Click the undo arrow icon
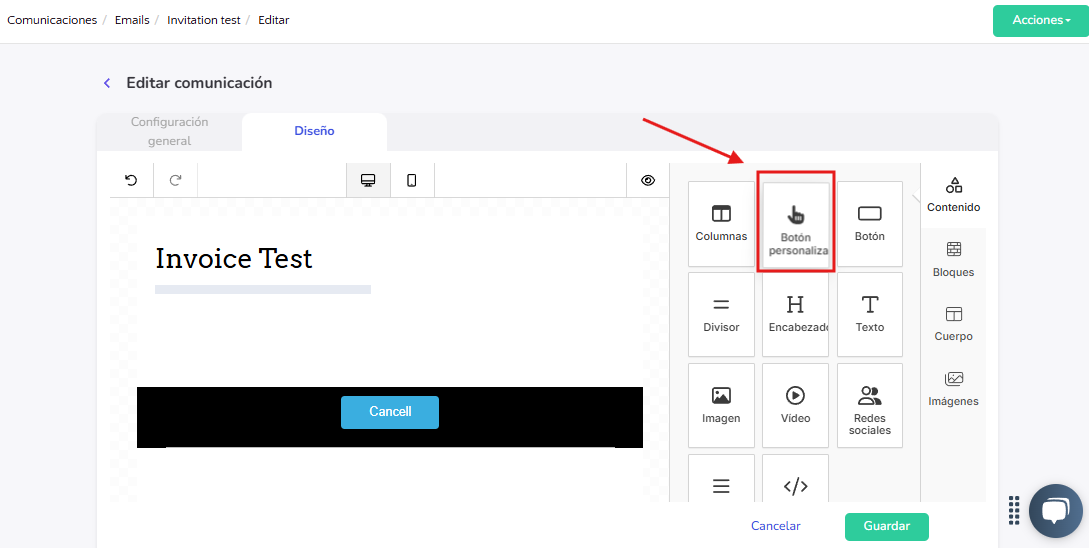1089x548 pixels. (x=131, y=180)
